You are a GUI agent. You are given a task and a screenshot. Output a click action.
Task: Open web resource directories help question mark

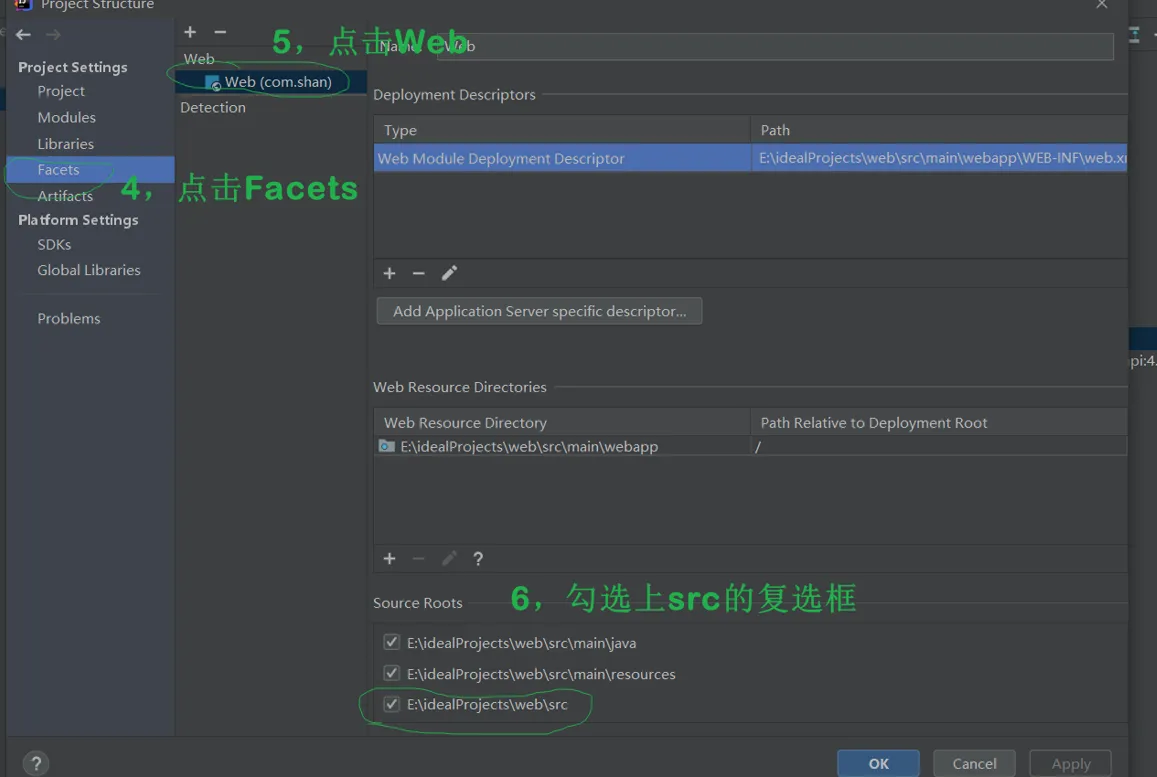click(x=478, y=559)
